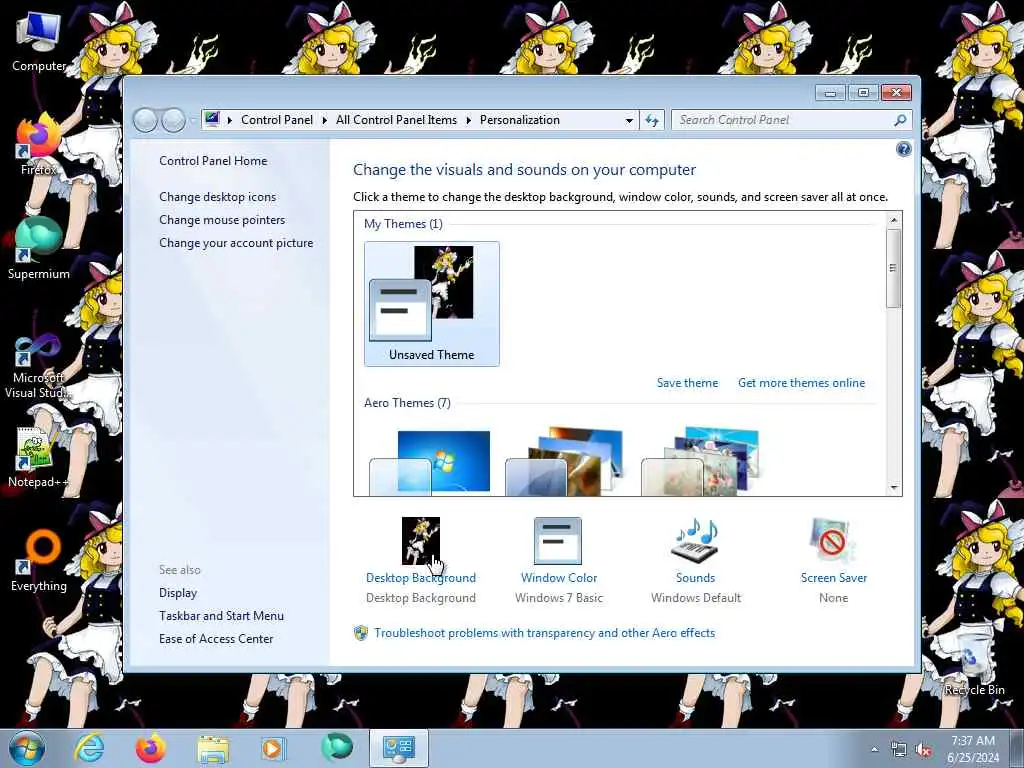
Task: Click the Sounds text link
Action: 695,578
